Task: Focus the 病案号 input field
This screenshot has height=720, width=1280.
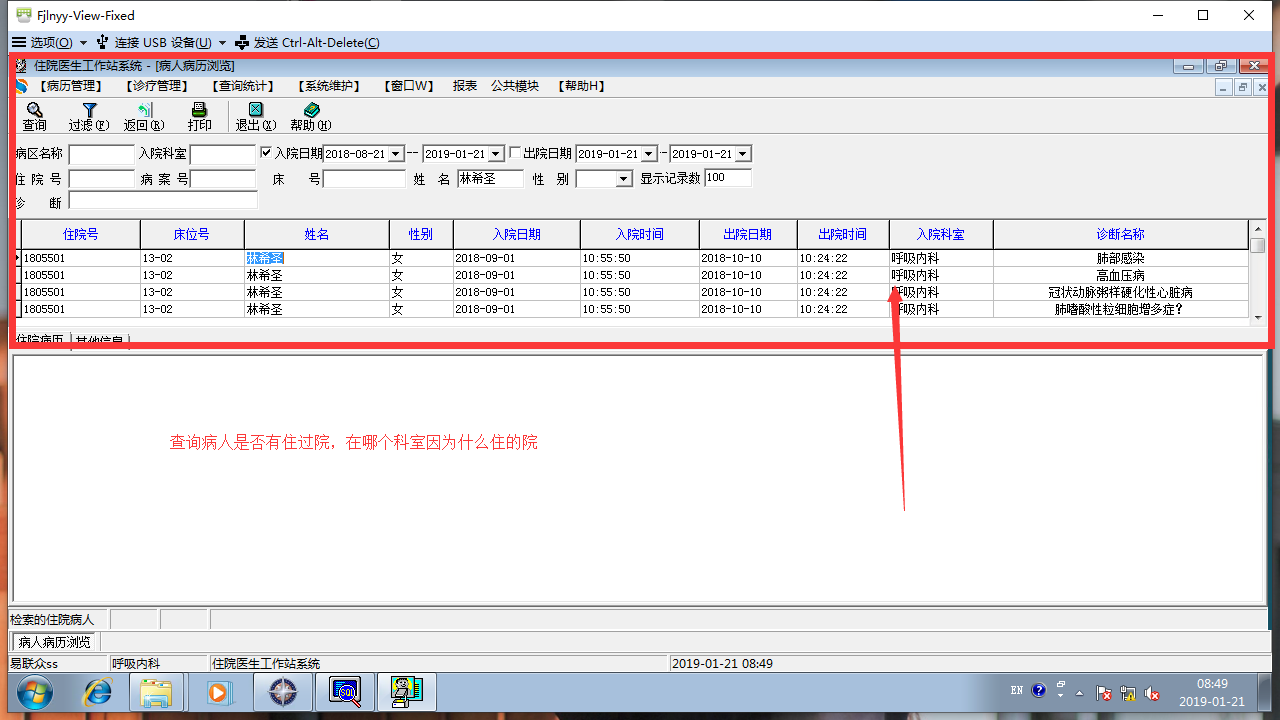Action: pos(223,179)
